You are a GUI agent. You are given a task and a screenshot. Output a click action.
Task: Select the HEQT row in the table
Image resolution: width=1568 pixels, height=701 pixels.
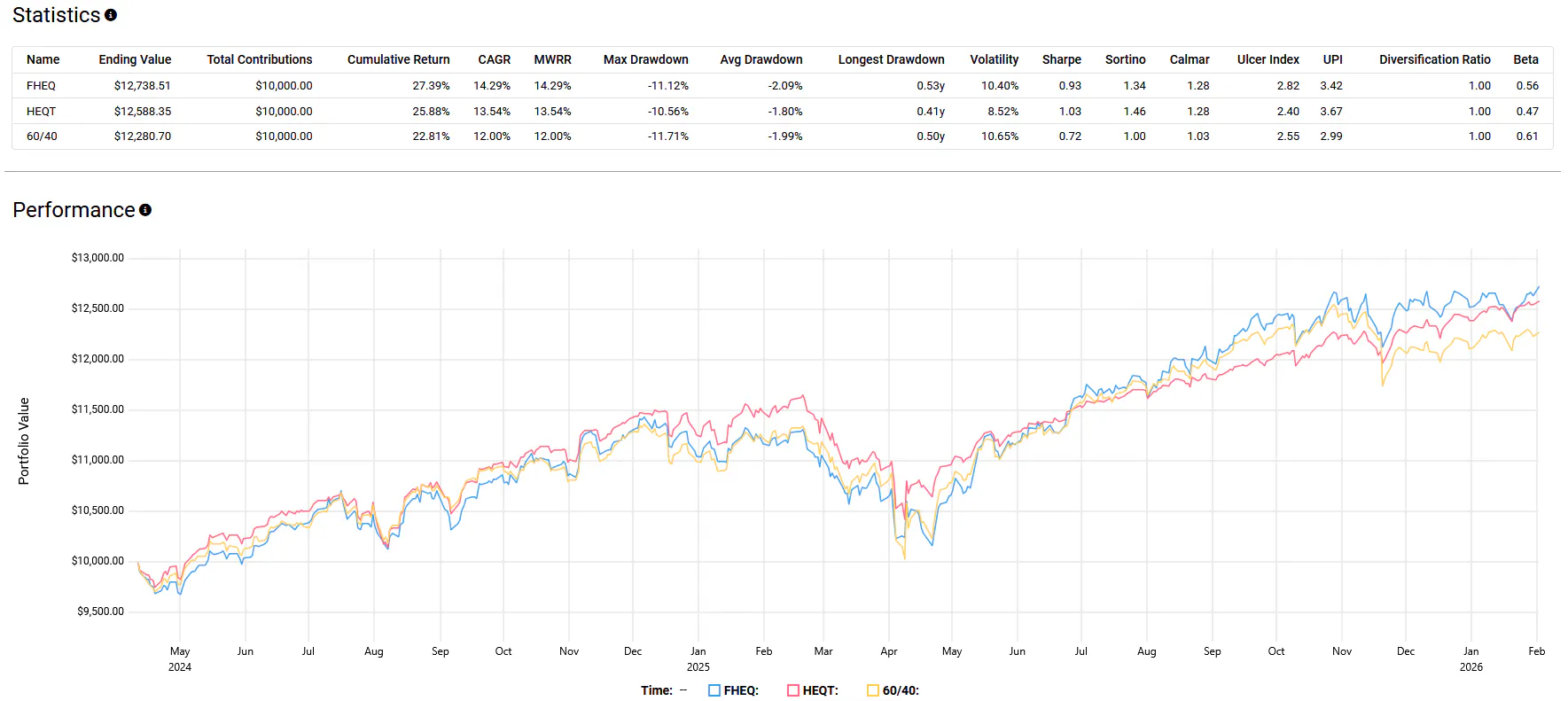pos(42,111)
